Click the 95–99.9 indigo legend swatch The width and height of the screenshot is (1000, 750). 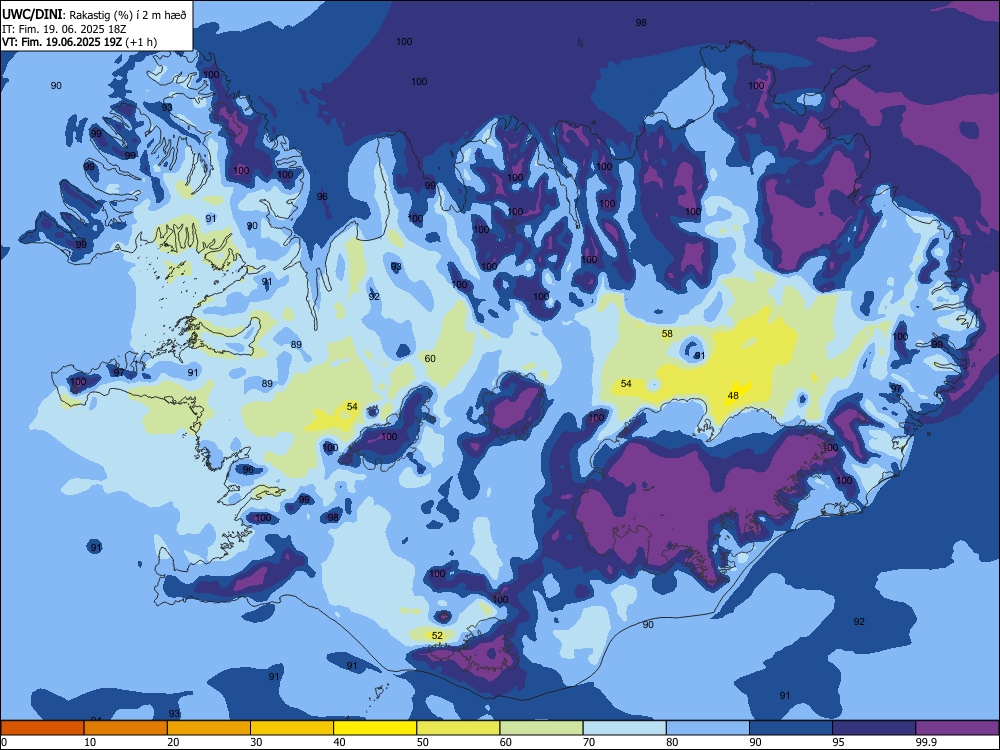[x=874, y=728]
